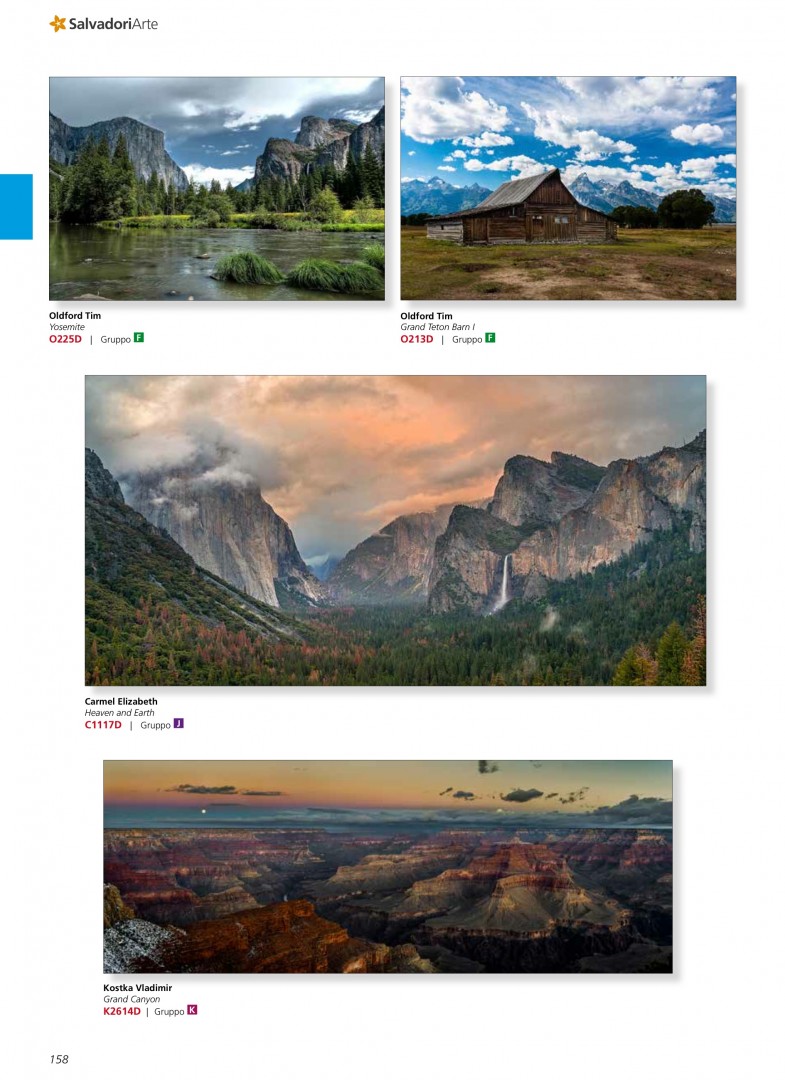Click the SalvadoriArte brand name text
Screen dimensions: 785x1080
114,24
